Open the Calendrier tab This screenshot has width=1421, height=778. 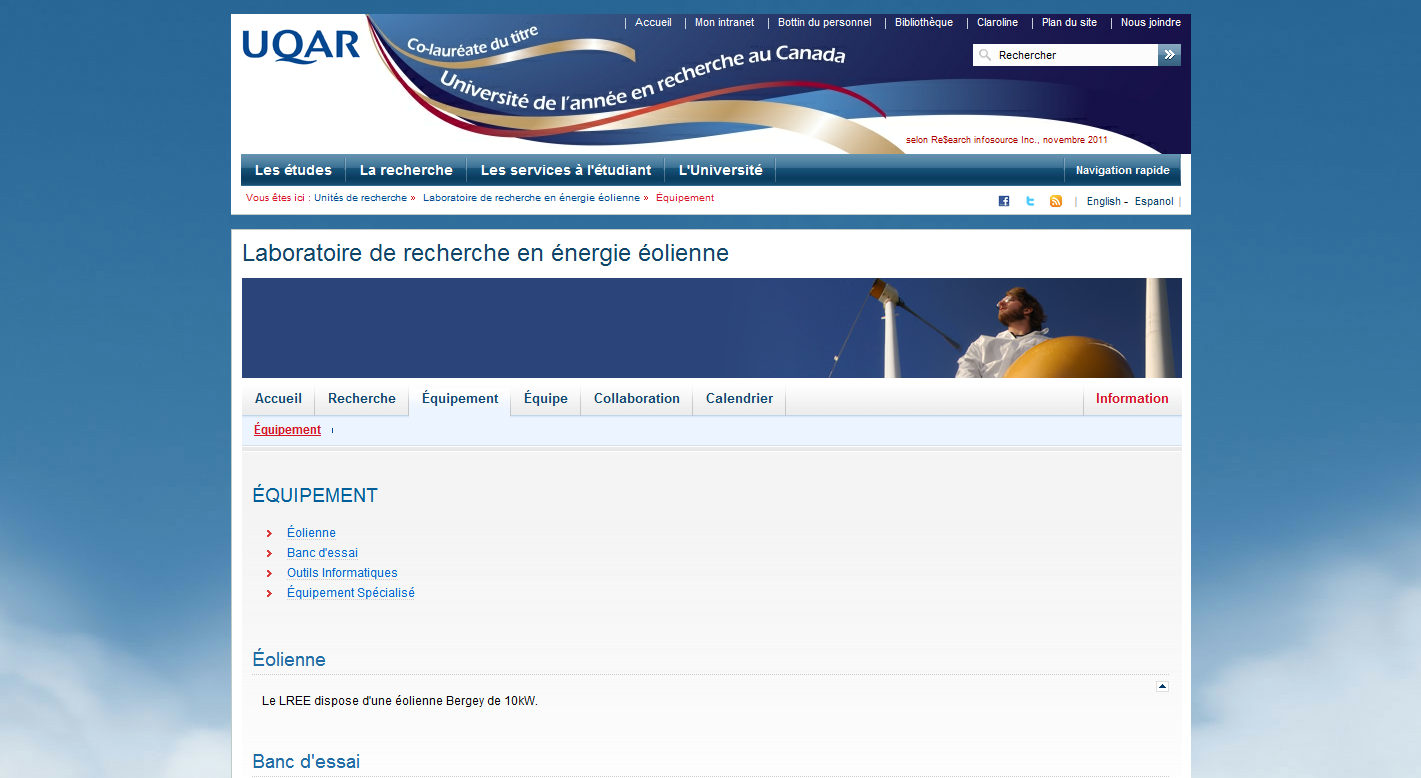coord(739,399)
